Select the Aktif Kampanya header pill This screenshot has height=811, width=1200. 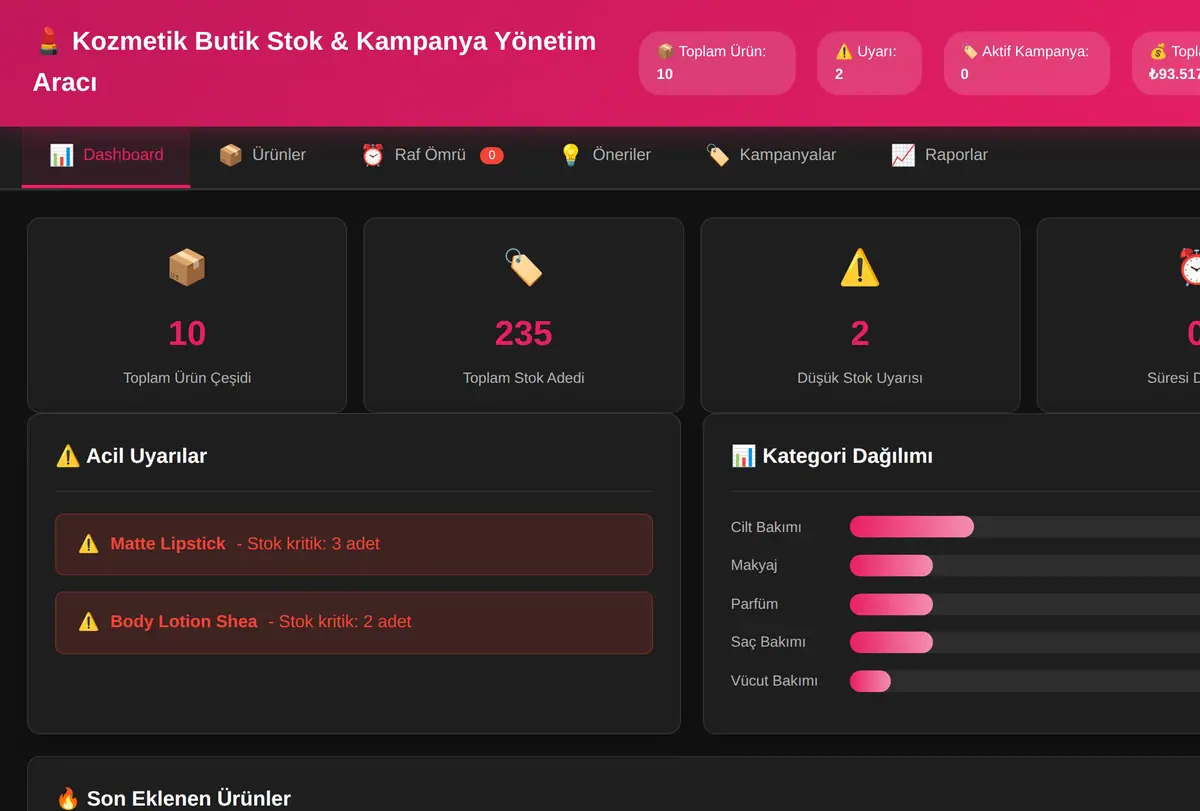point(1027,63)
